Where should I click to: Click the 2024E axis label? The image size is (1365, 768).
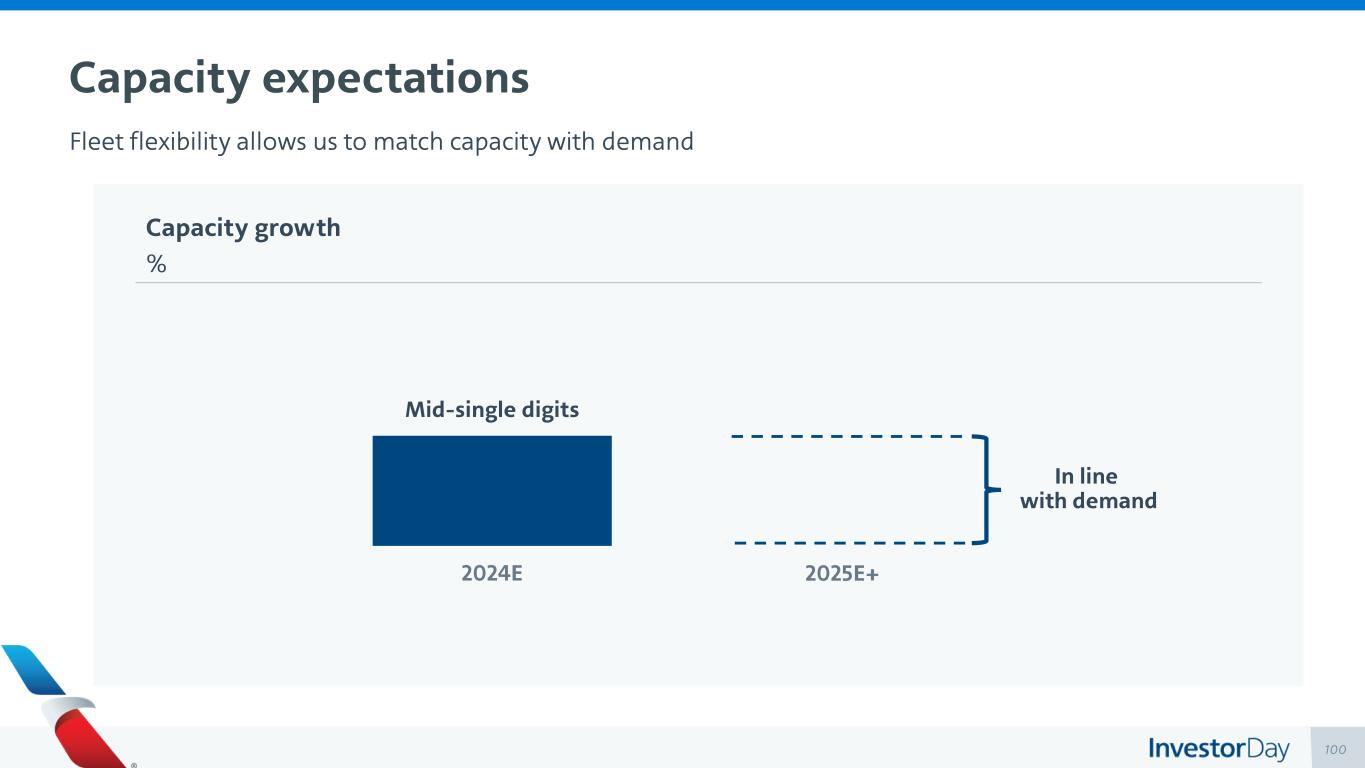pos(491,574)
